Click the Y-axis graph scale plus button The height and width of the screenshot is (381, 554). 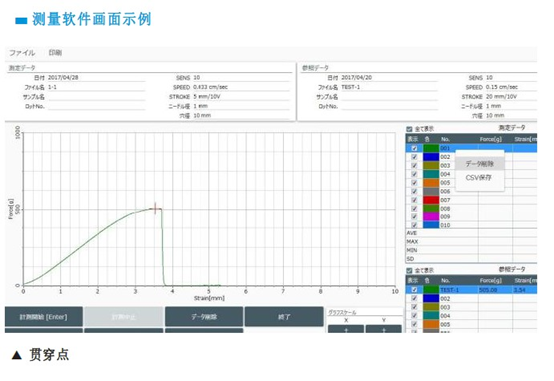(x=384, y=329)
